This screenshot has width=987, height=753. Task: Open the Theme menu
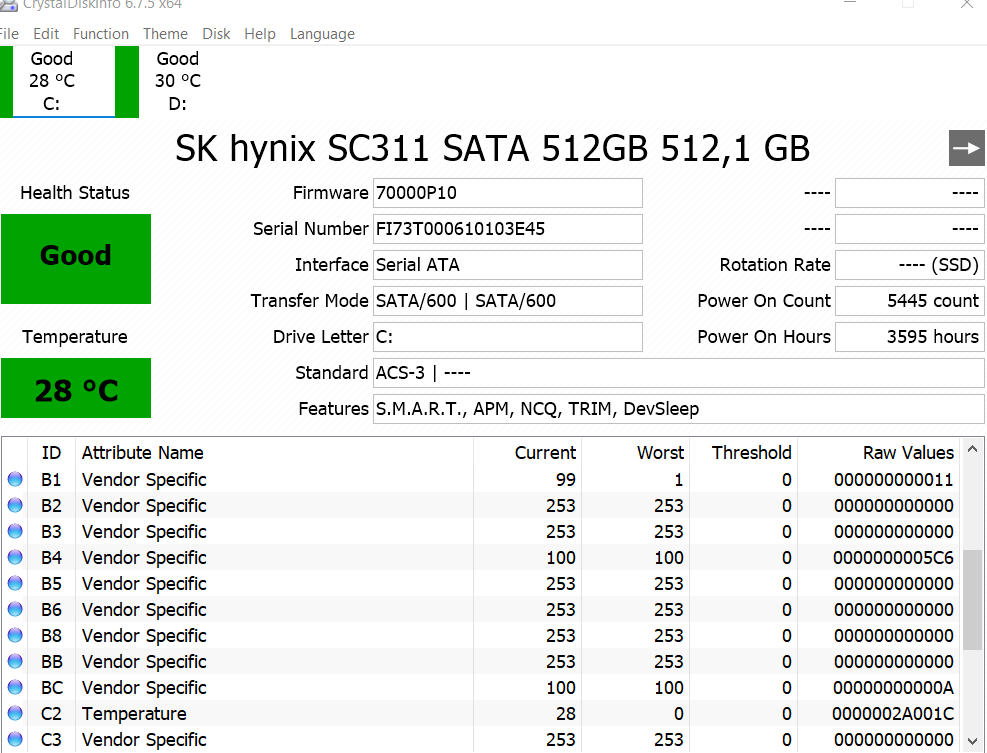(165, 34)
